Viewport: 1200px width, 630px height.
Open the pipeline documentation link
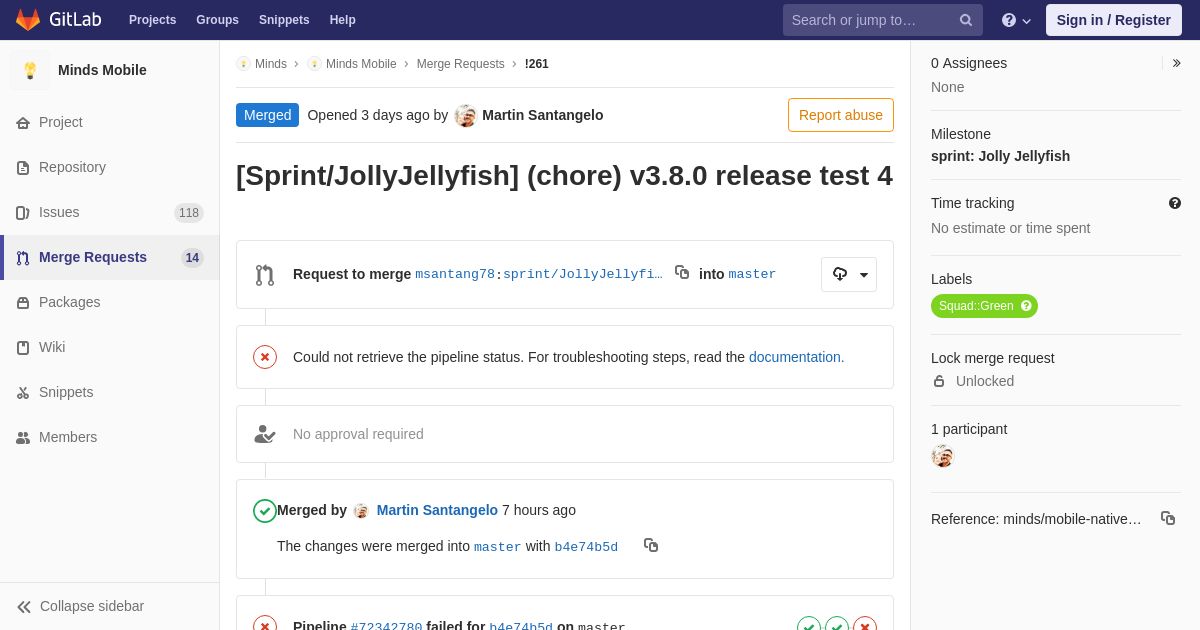pos(796,357)
